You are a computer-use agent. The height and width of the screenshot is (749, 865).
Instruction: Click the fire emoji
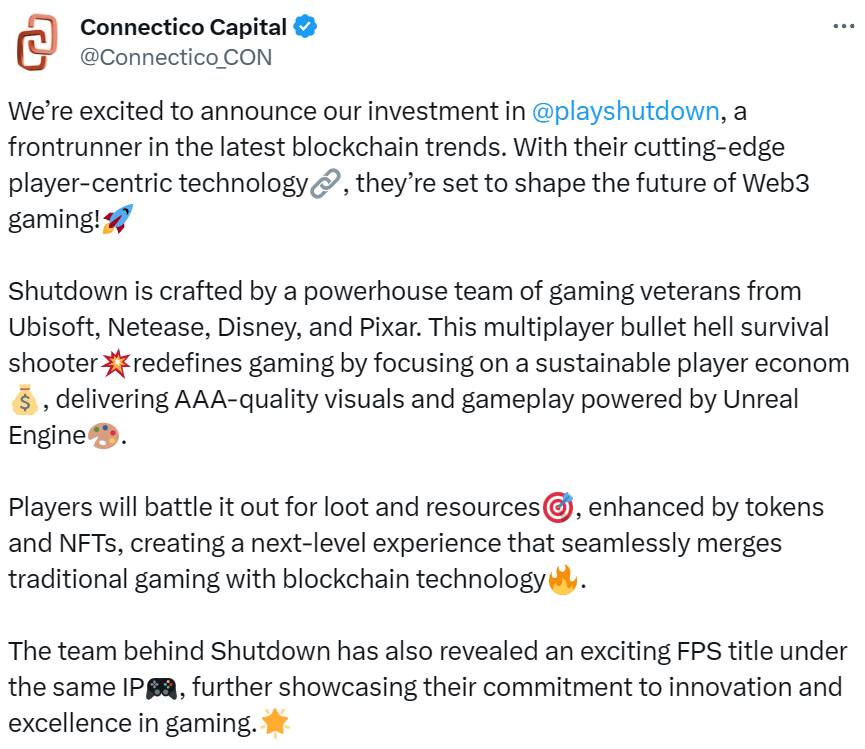563,580
